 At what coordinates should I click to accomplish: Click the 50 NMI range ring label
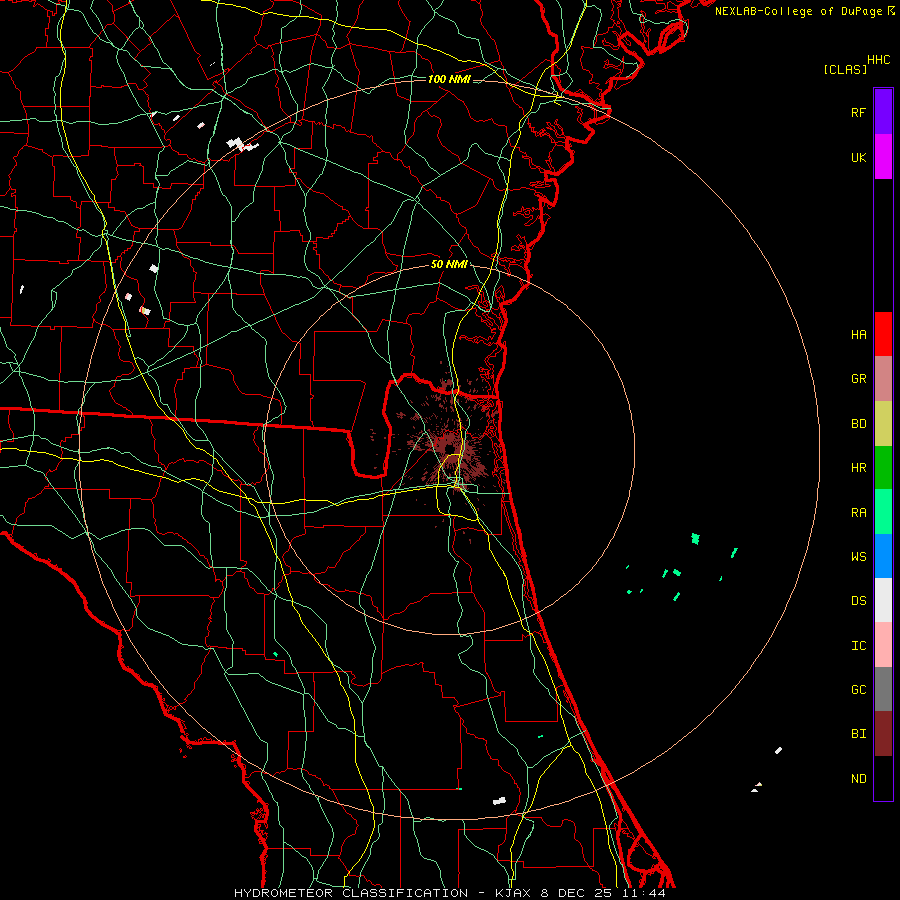click(449, 264)
